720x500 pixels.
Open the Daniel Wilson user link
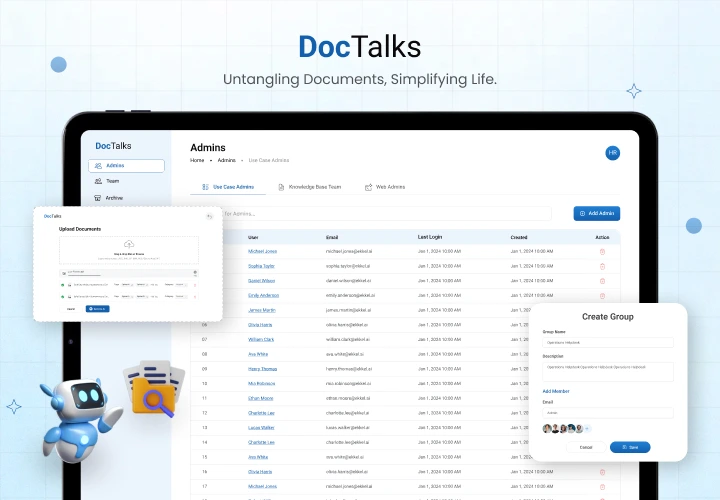(262, 281)
